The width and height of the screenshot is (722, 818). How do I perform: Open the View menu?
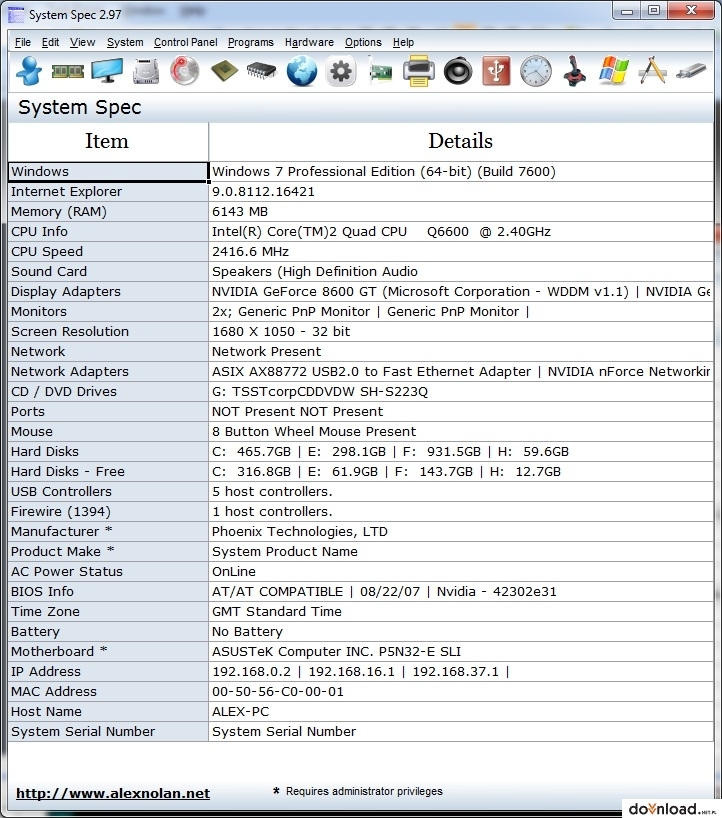coord(82,42)
